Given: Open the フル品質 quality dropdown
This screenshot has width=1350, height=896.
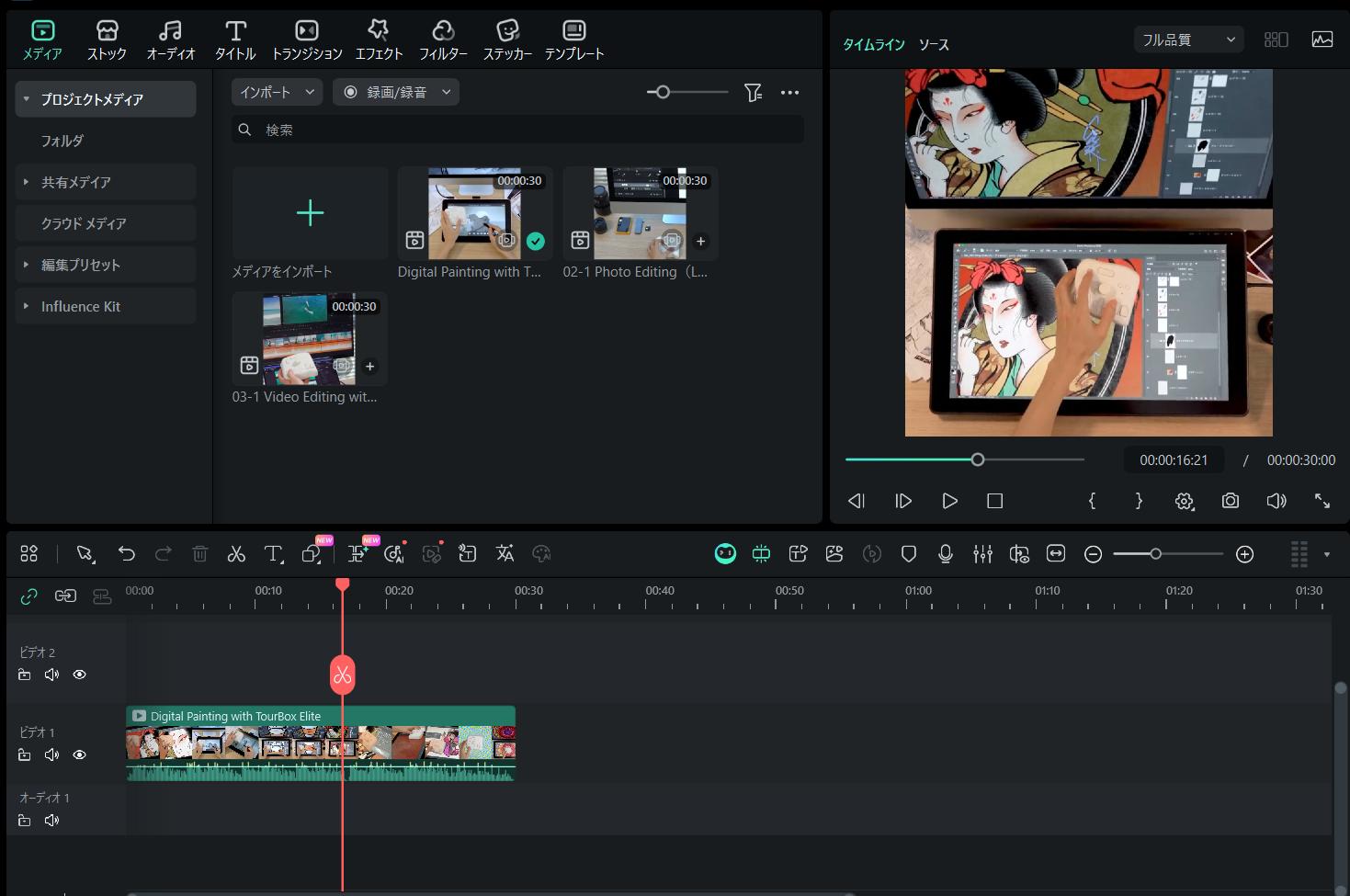Looking at the screenshot, I should click(1187, 40).
